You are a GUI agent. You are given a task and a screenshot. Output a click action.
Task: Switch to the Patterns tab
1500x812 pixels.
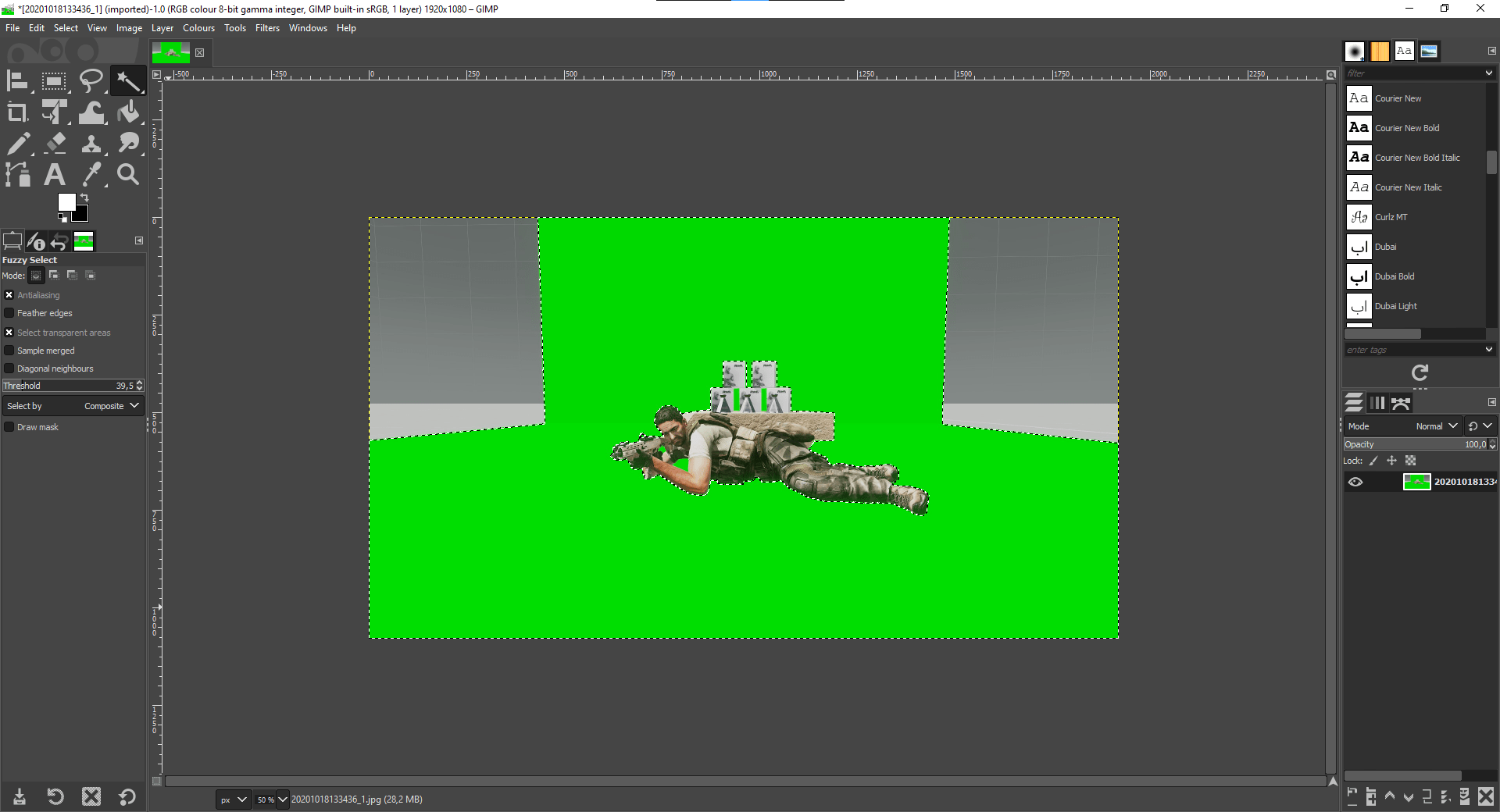click(x=1380, y=52)
